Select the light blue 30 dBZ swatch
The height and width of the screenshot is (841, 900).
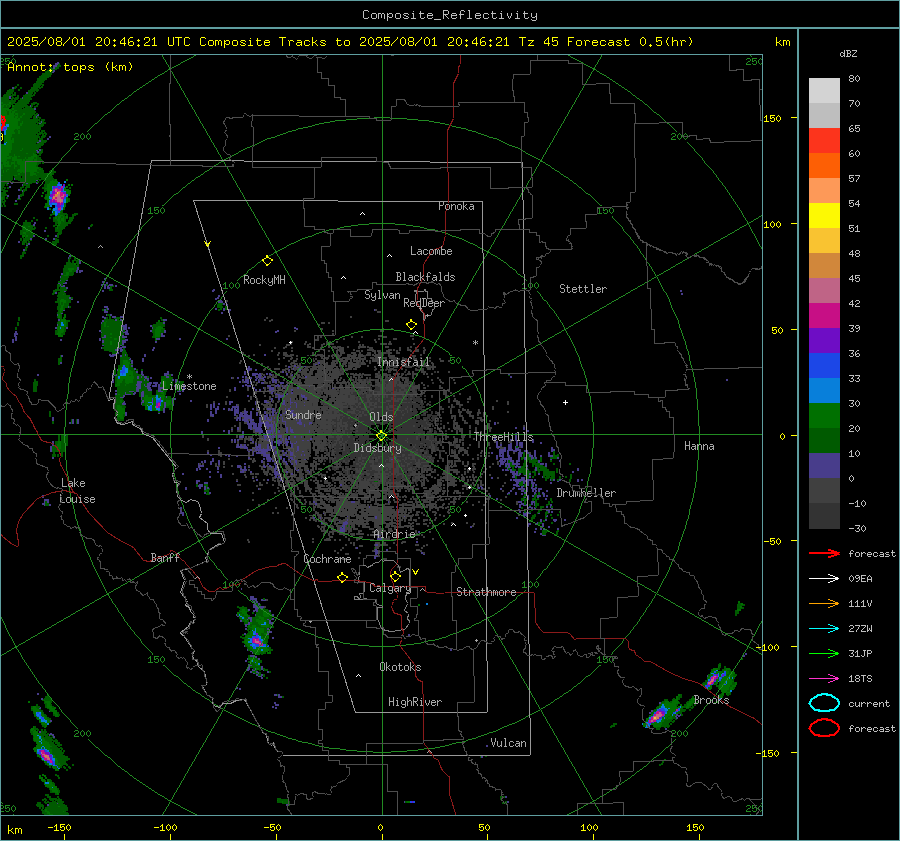click(824, 390)
